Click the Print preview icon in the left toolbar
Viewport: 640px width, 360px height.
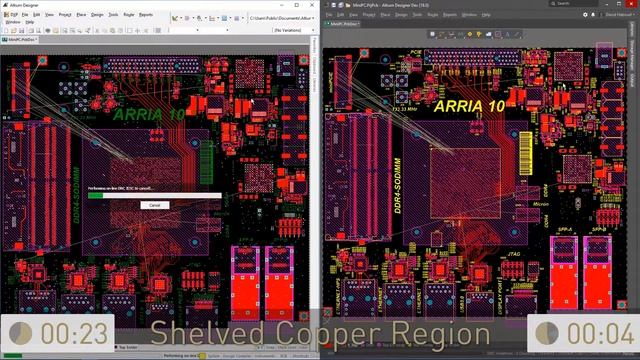coord(38,31)
